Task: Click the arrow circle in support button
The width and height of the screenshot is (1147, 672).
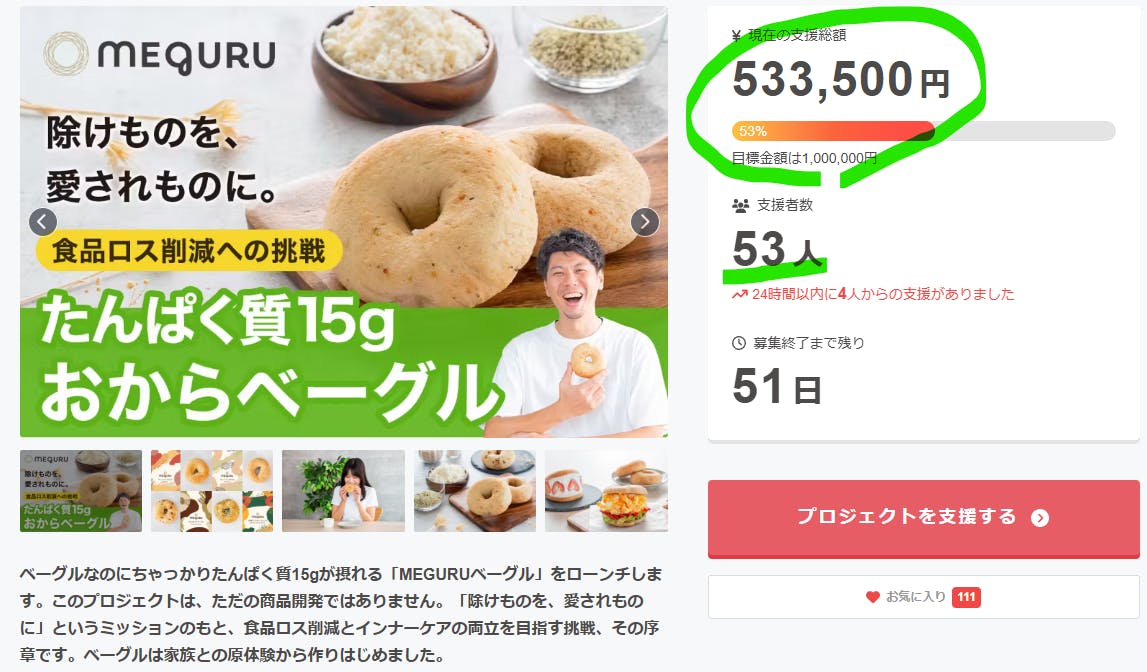Action: pyautogui.click(x=1039, y=518)
